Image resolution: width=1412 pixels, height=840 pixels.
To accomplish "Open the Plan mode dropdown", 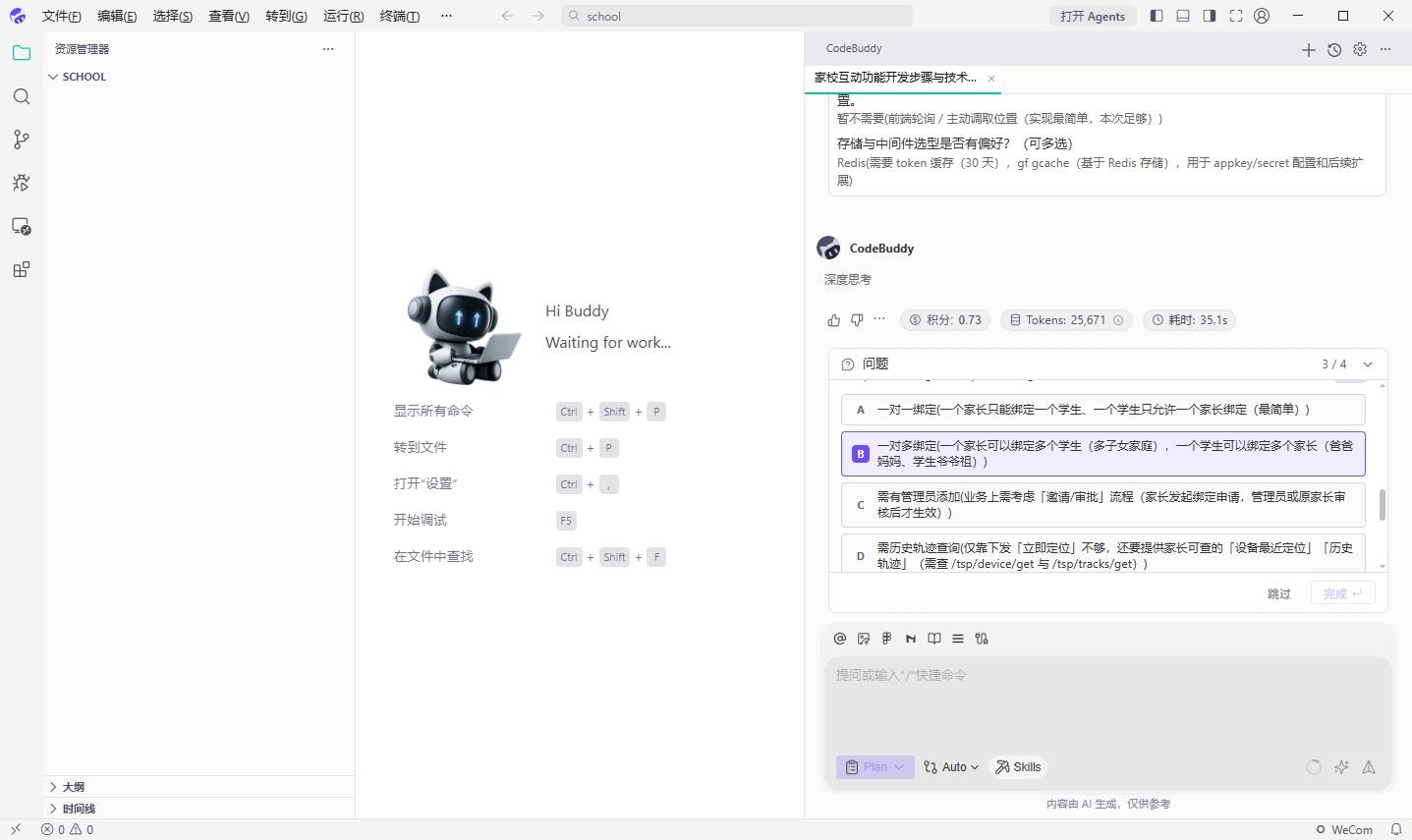I will pos(875,767).
